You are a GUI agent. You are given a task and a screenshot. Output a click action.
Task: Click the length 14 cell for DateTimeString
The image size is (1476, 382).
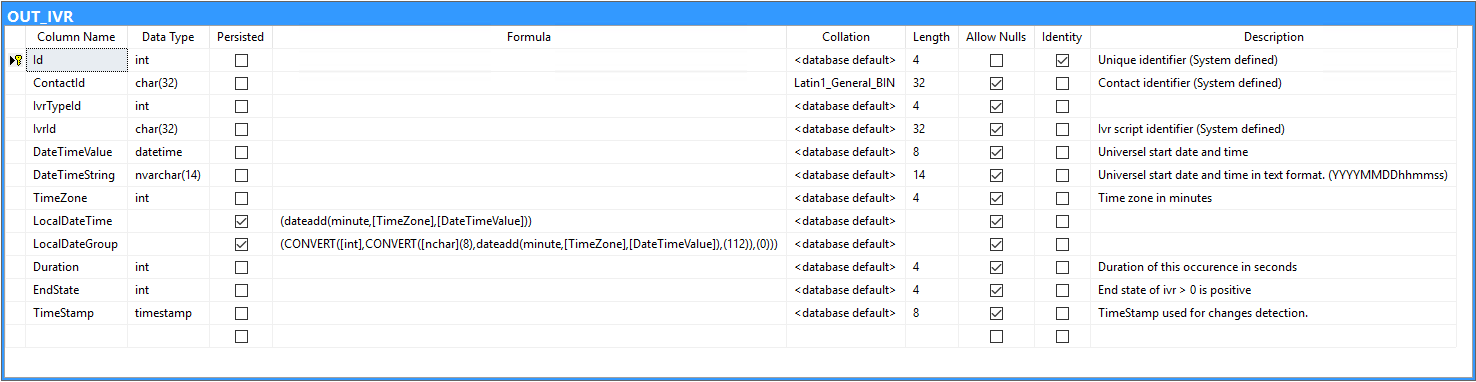(x=931, y=175)
